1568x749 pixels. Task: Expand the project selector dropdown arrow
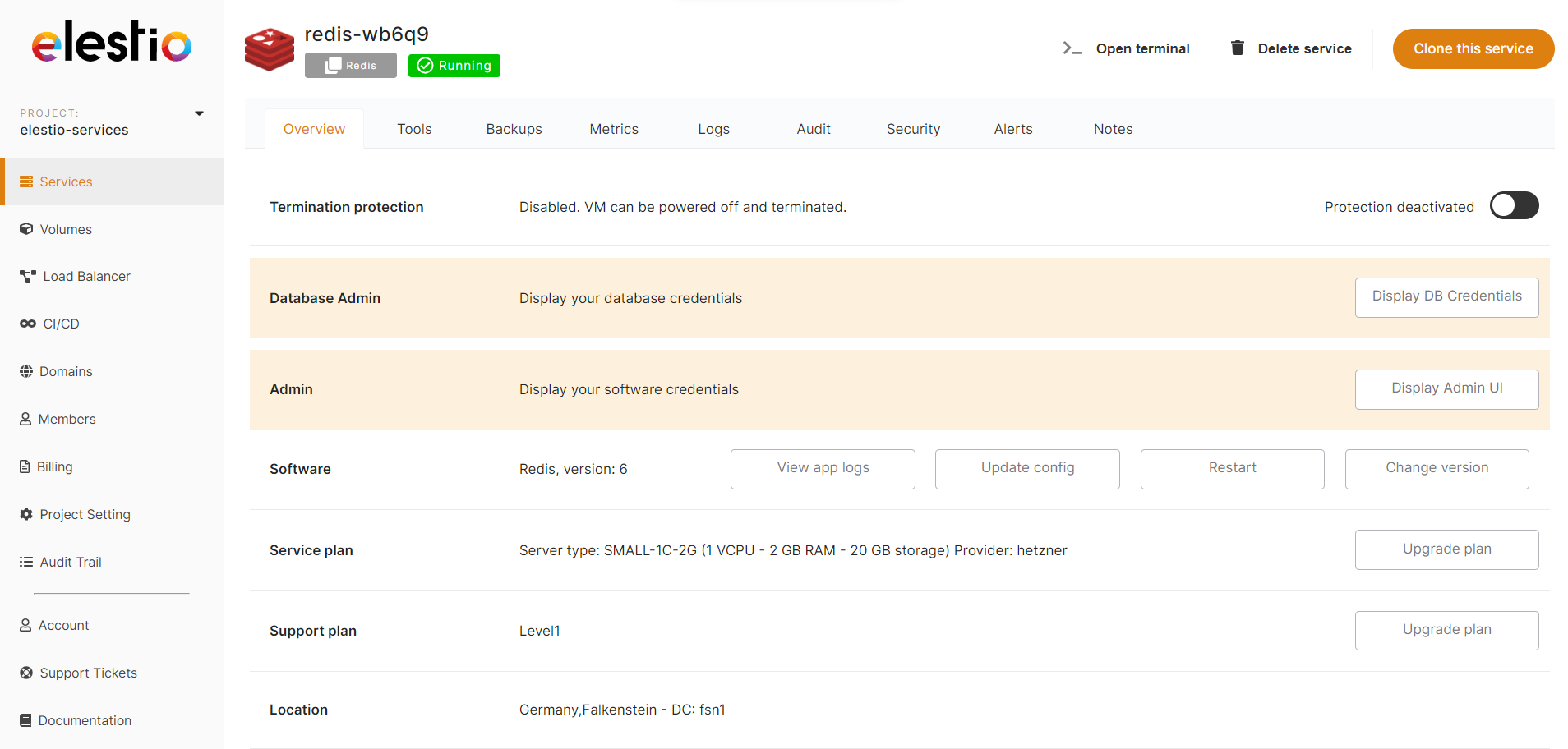[x=199, y=113]
